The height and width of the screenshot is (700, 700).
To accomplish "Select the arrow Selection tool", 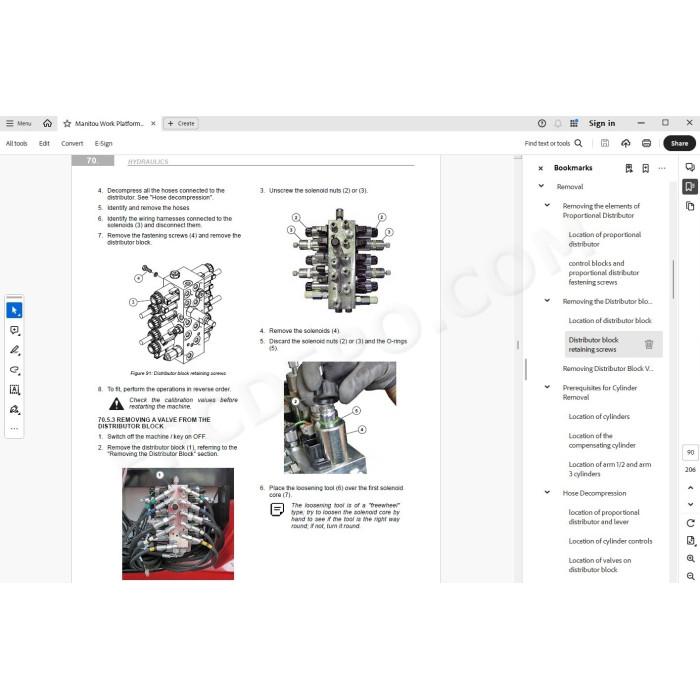I will click(x=14, y=310).
